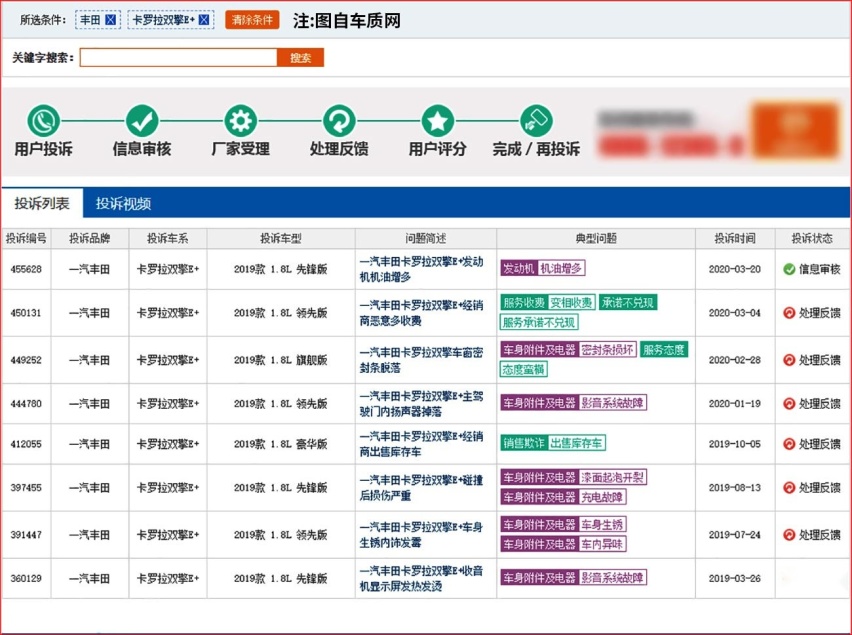
Task: Click the 处理反馈 status icon for 450131
Action: tap(789, 313)
